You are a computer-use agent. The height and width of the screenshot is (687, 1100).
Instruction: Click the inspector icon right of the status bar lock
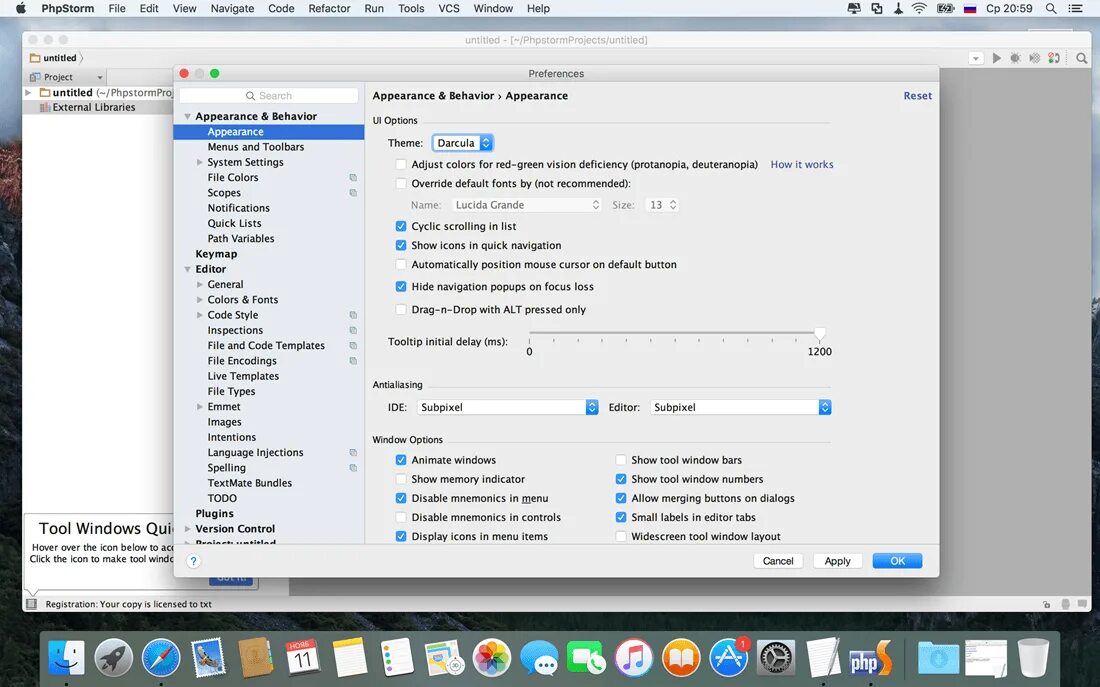tap(1066, 604)
